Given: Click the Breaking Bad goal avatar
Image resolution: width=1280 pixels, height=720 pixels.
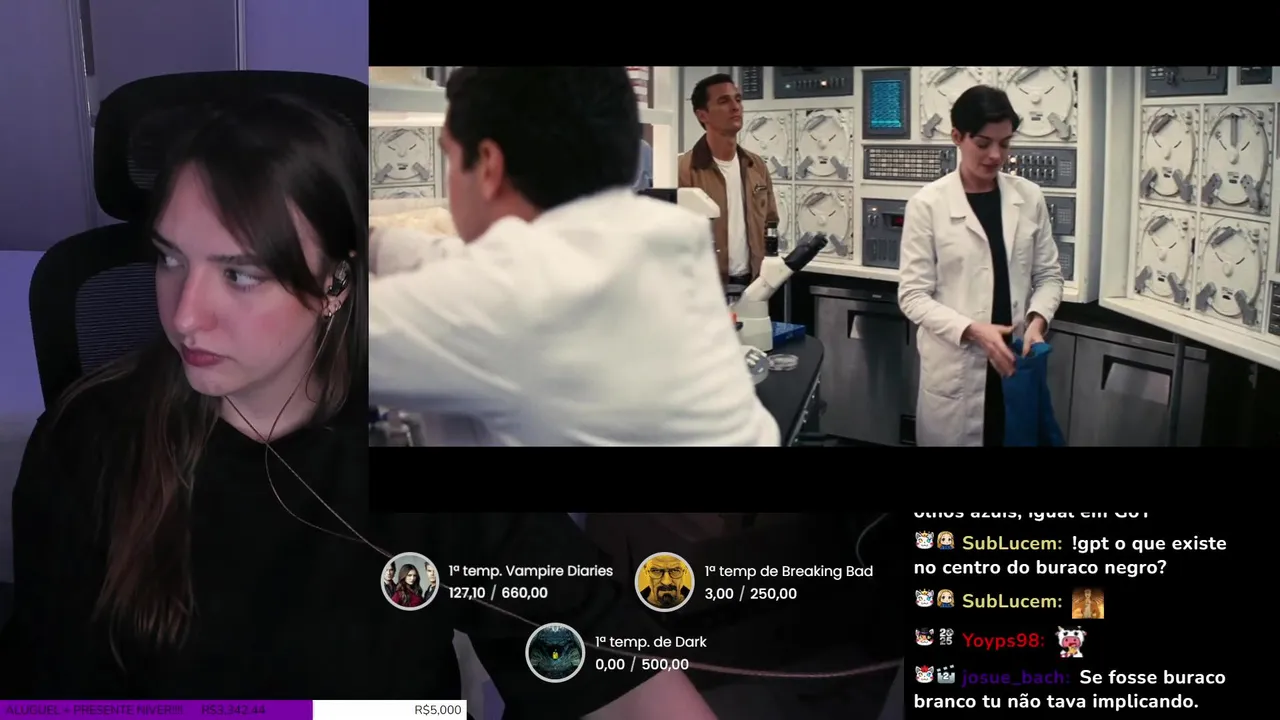Looking at the screenshot, I should (x=665, y=581).
